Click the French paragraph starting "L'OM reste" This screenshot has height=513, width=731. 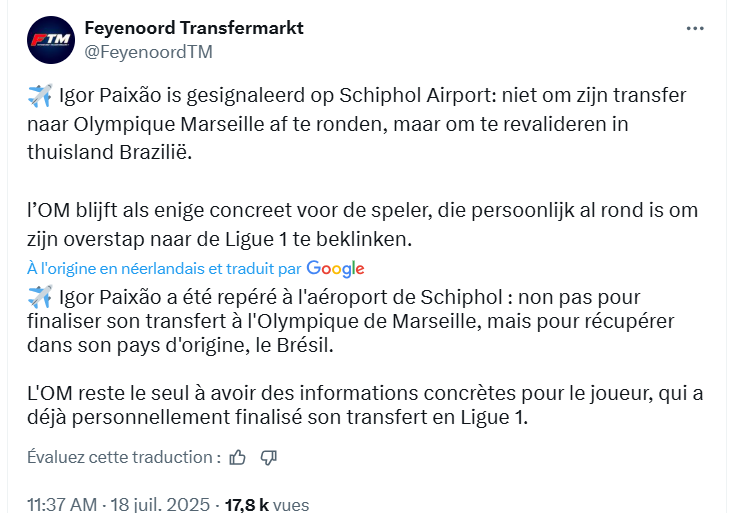360,405
